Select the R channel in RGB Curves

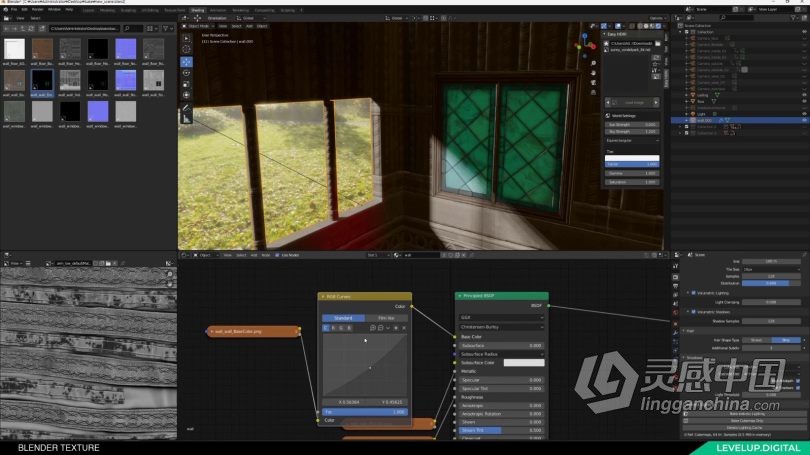tap(333, 328)
